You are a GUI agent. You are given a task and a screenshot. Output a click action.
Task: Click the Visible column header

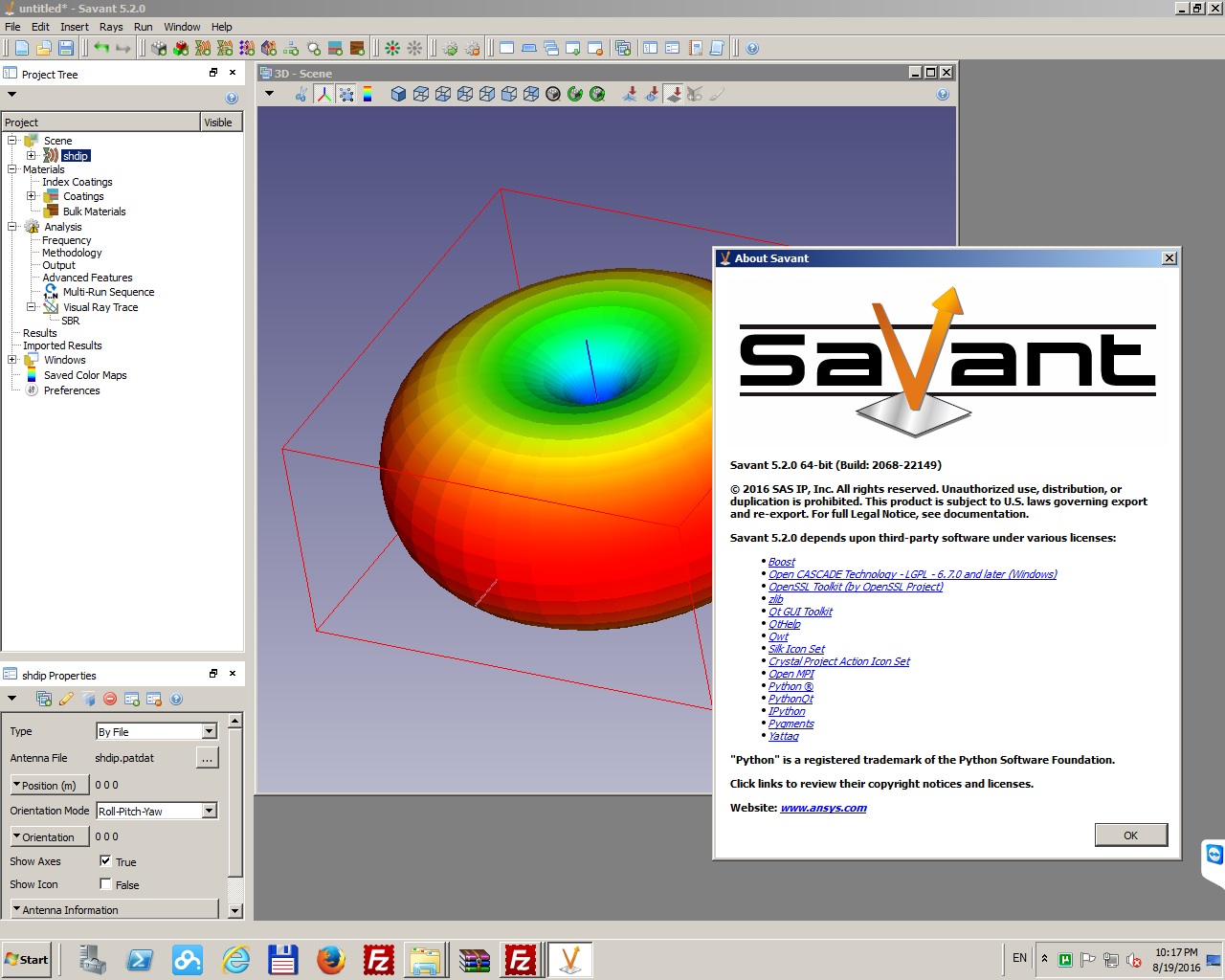[222, 122]
